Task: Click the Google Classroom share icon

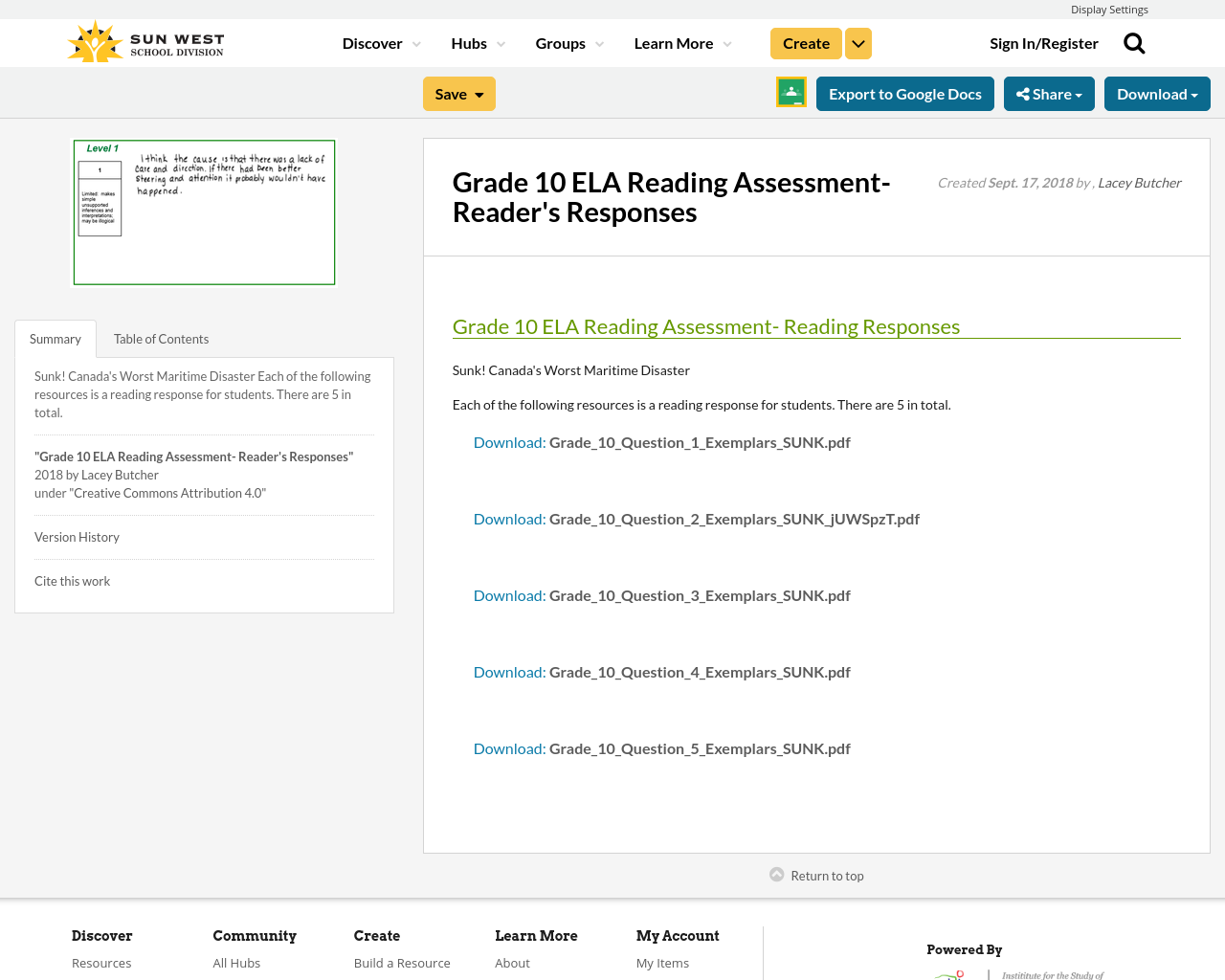Action: 789,92
